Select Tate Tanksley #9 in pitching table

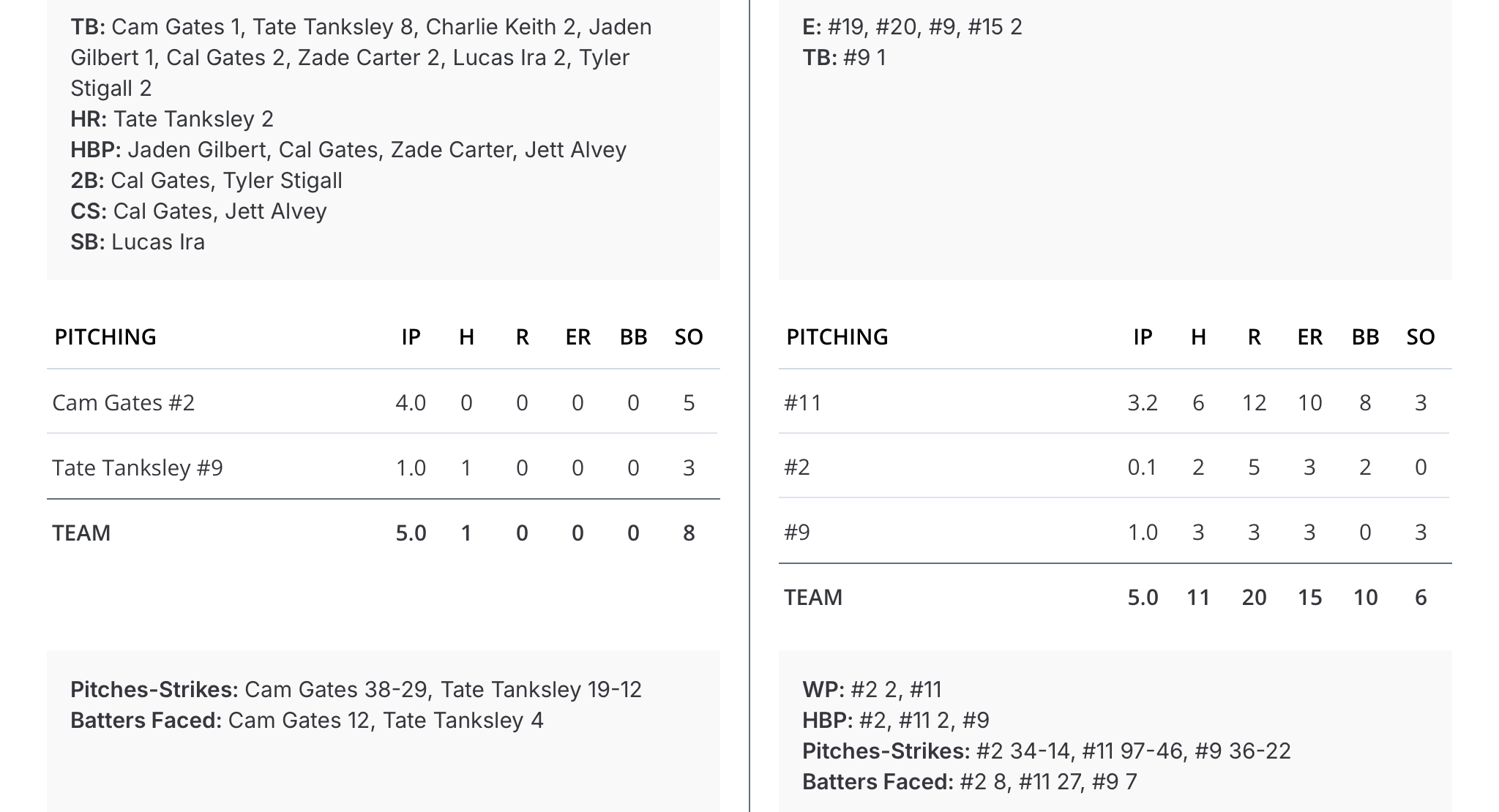click(x=138, y=467)
